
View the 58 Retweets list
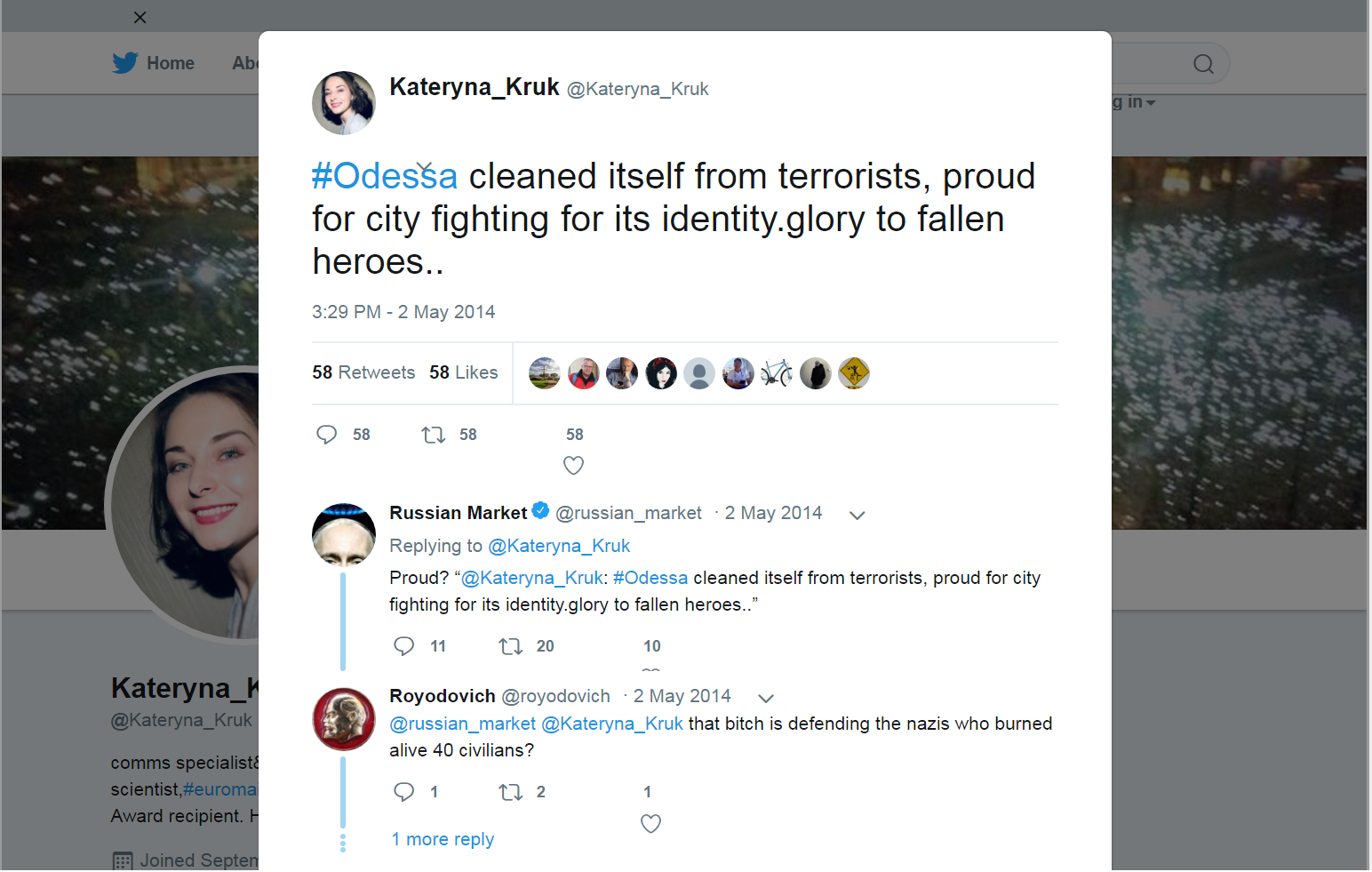(x=363, y=372)
